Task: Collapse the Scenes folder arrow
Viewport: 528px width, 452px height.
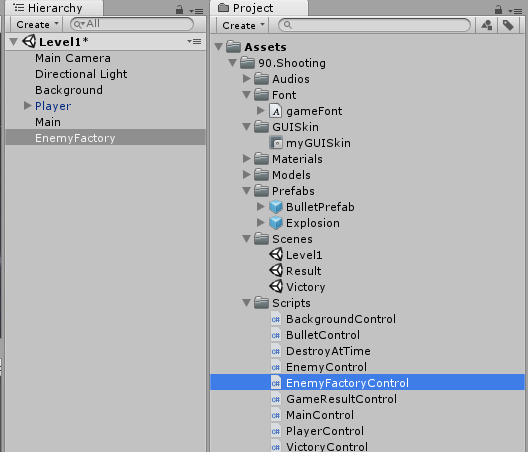Action: coord(246,239)
